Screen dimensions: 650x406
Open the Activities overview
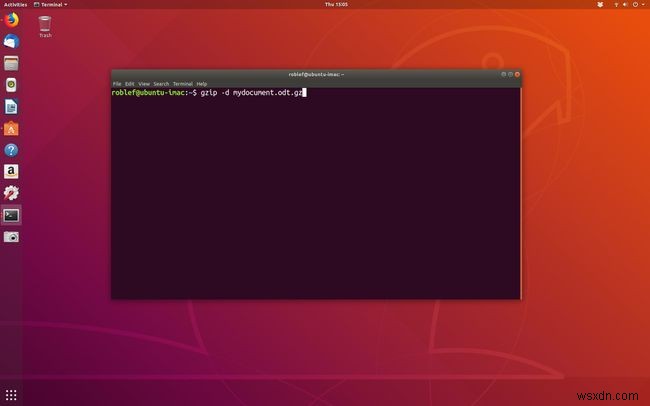pos(15,5)
